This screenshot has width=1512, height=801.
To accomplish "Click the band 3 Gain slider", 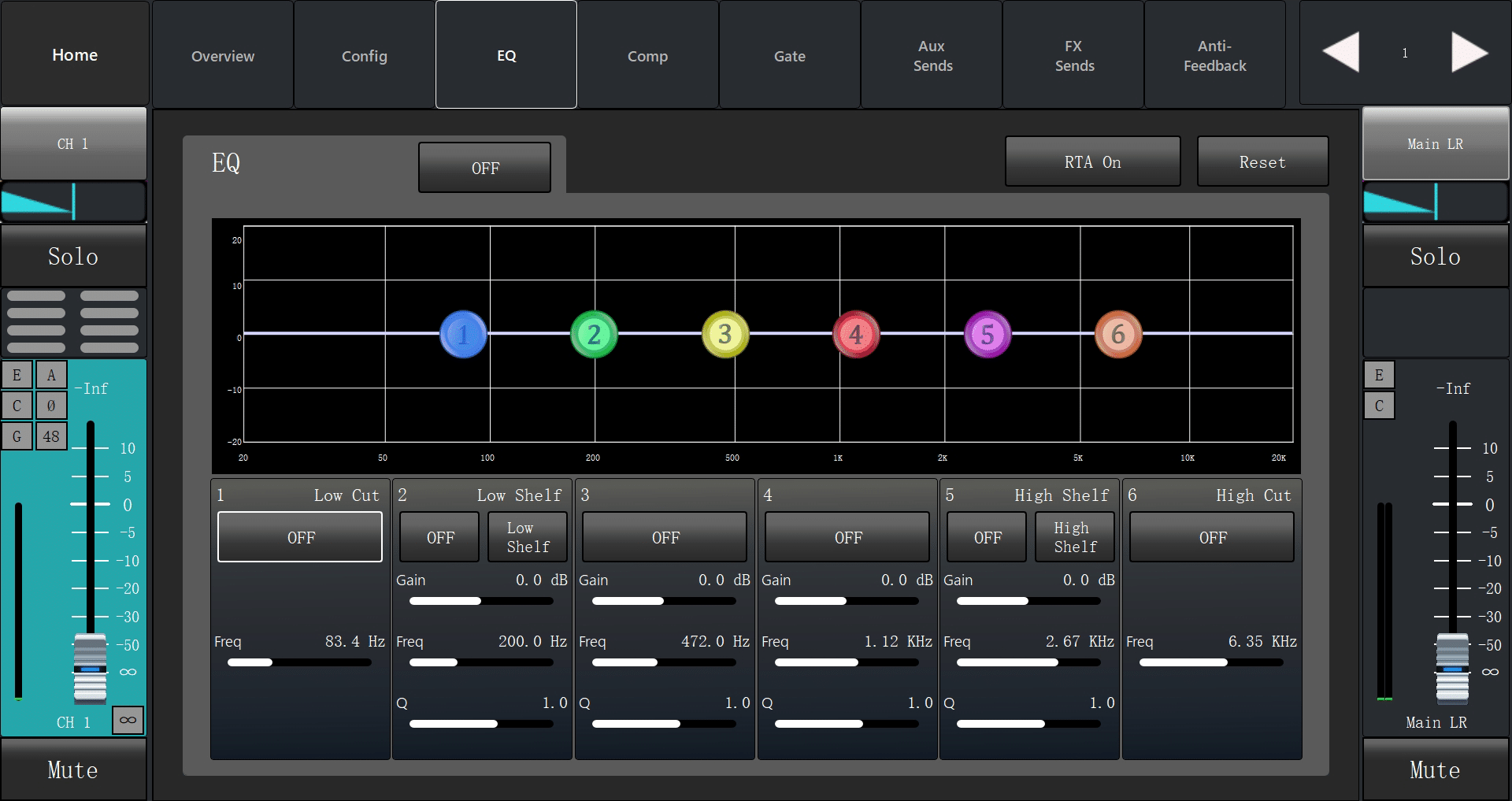I will [663, 601].
